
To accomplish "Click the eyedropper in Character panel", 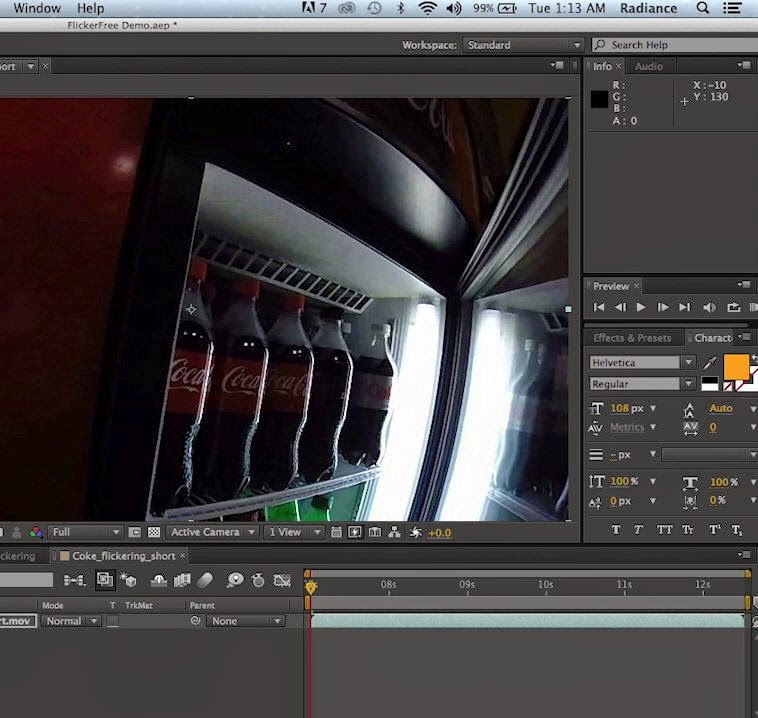I will pyautogui.click(x=710, y=363).
